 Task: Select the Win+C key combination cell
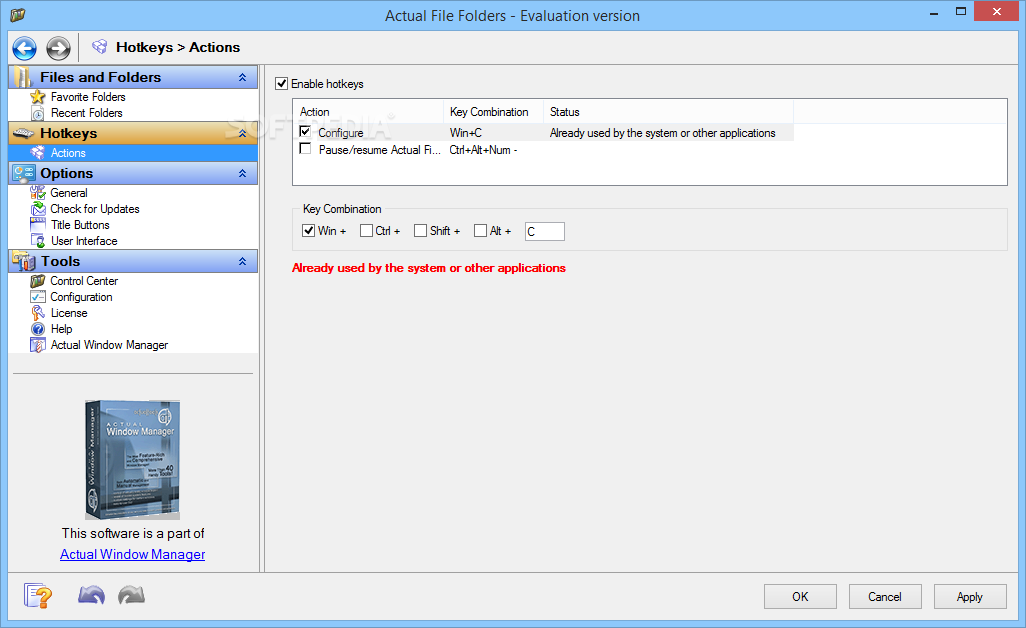(466, 133)
